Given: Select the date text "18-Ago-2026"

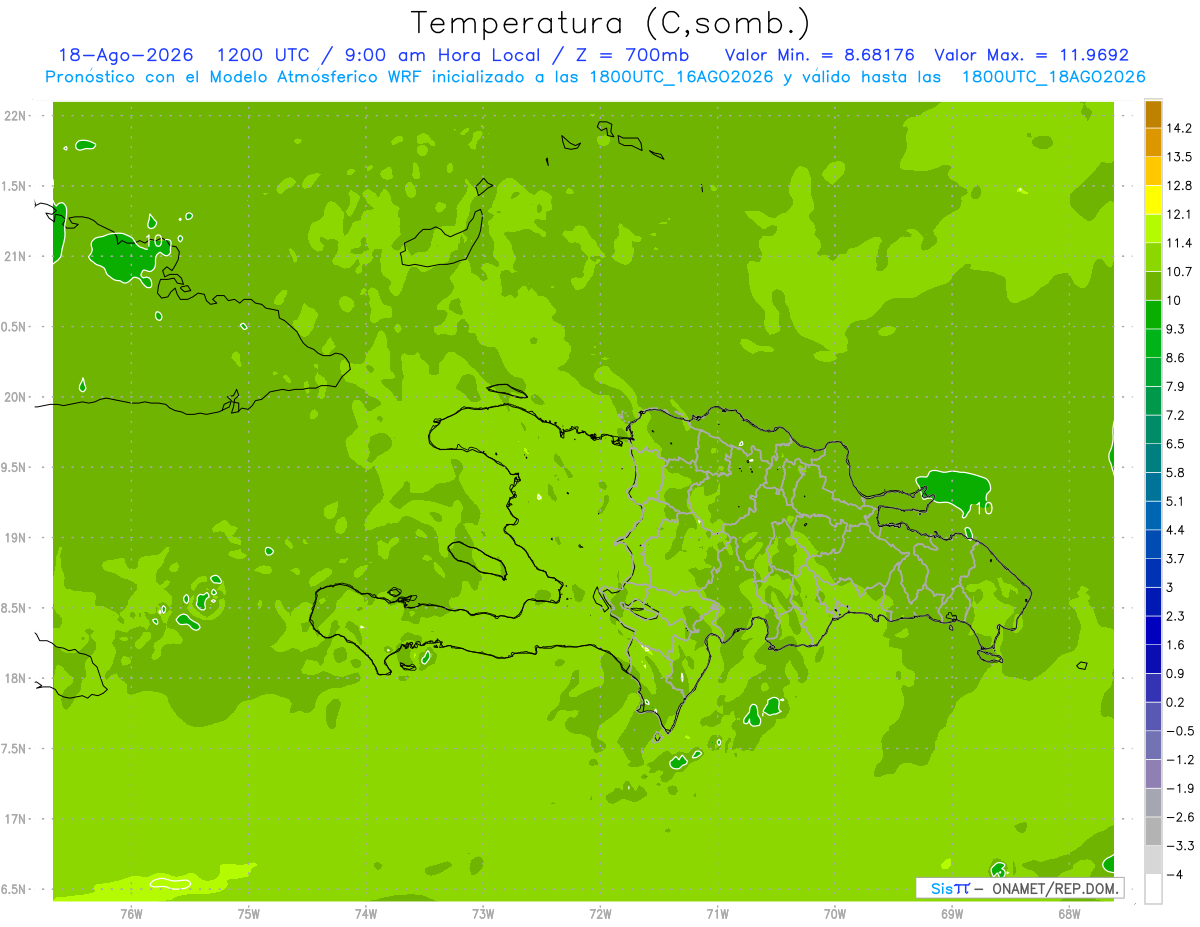Looking at the screenshot, I should (126, 55).
